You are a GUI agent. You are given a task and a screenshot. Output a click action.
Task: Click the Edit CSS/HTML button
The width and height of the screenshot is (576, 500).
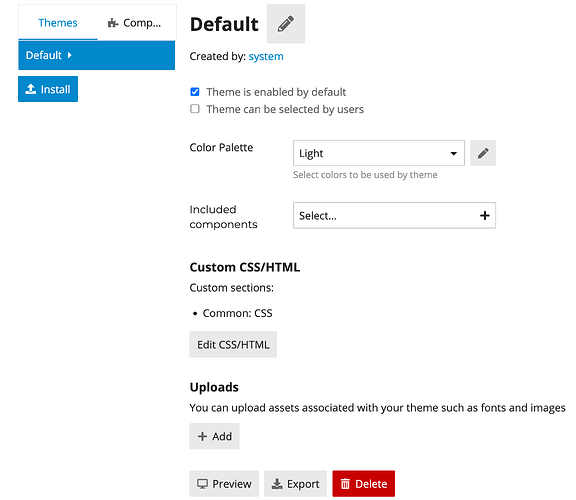(233, 344)
